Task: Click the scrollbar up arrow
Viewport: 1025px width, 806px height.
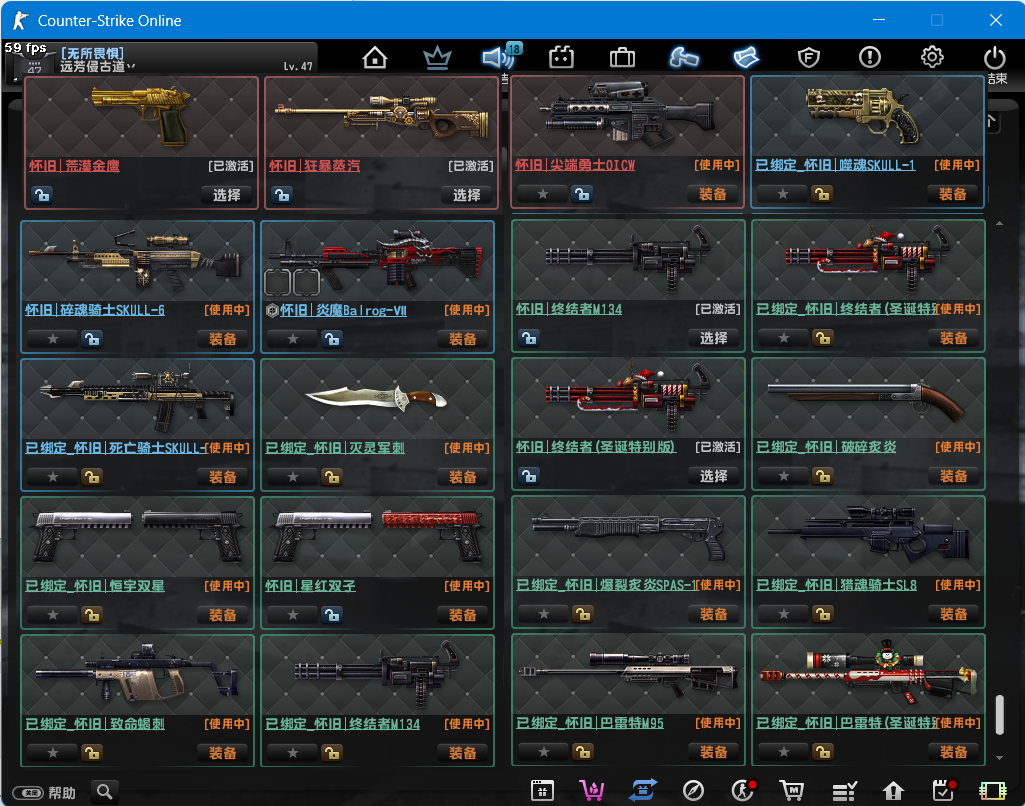Action: (999, 224)
